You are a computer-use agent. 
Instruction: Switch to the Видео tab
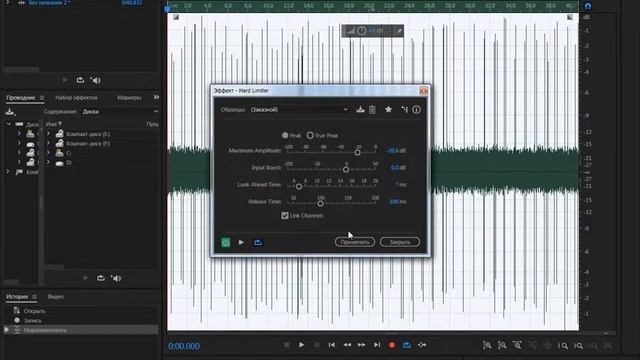click(x=56, y=297)
